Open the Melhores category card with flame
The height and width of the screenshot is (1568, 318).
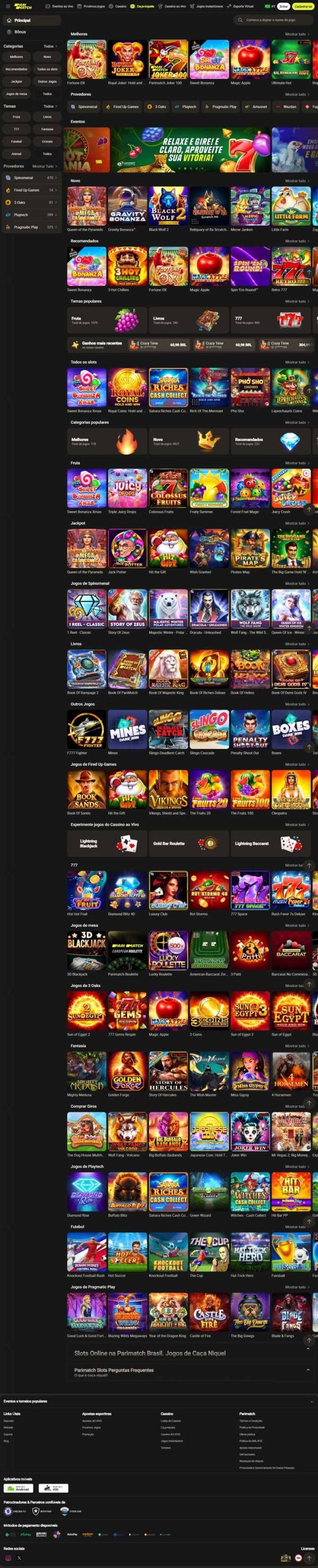pos(107,441)
